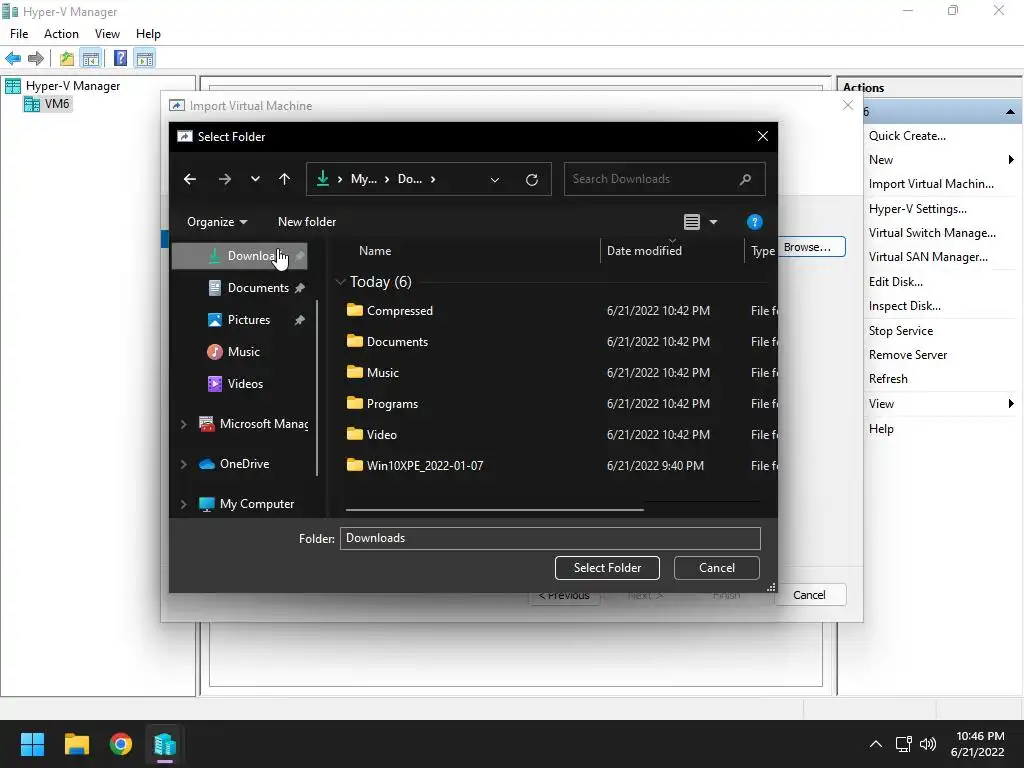Click the Folder name input field
Screen dimensions: 1024x768
(550, 538)
